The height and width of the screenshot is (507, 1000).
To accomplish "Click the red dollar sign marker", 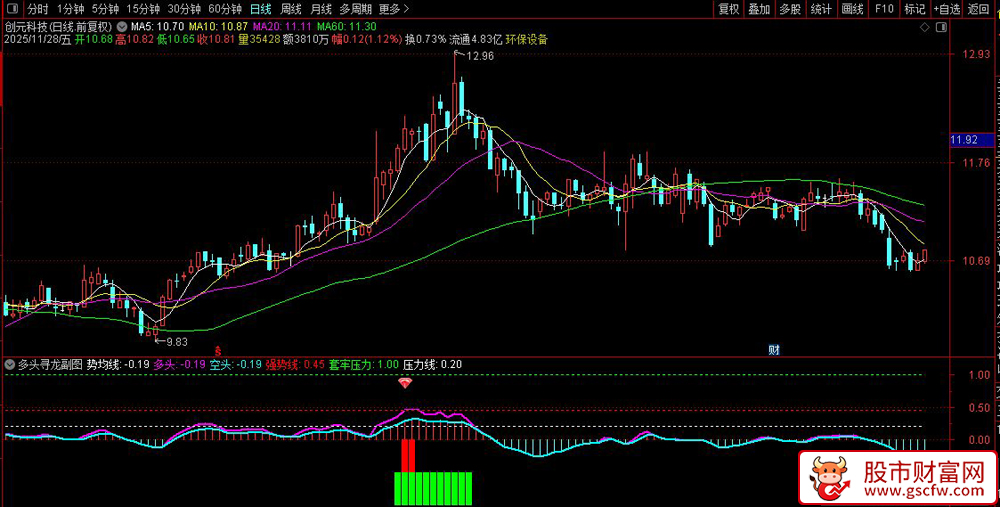I will coord(218,350).
